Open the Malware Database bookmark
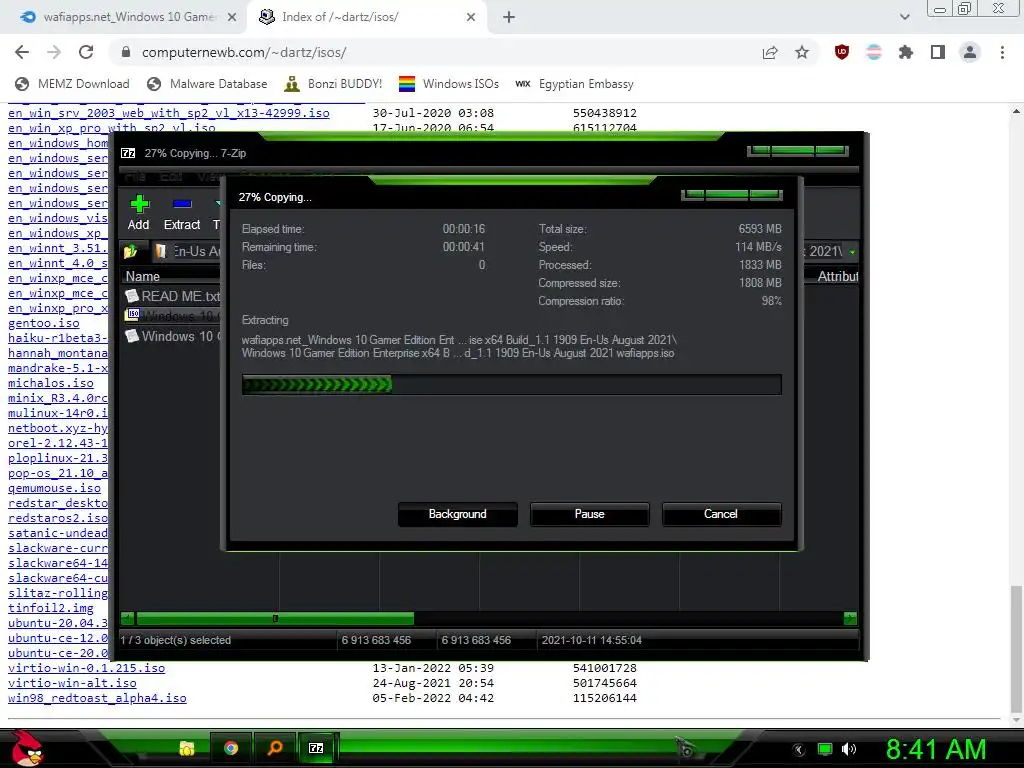The width and height of the screenshot is (1024, 768). (207, 84)
